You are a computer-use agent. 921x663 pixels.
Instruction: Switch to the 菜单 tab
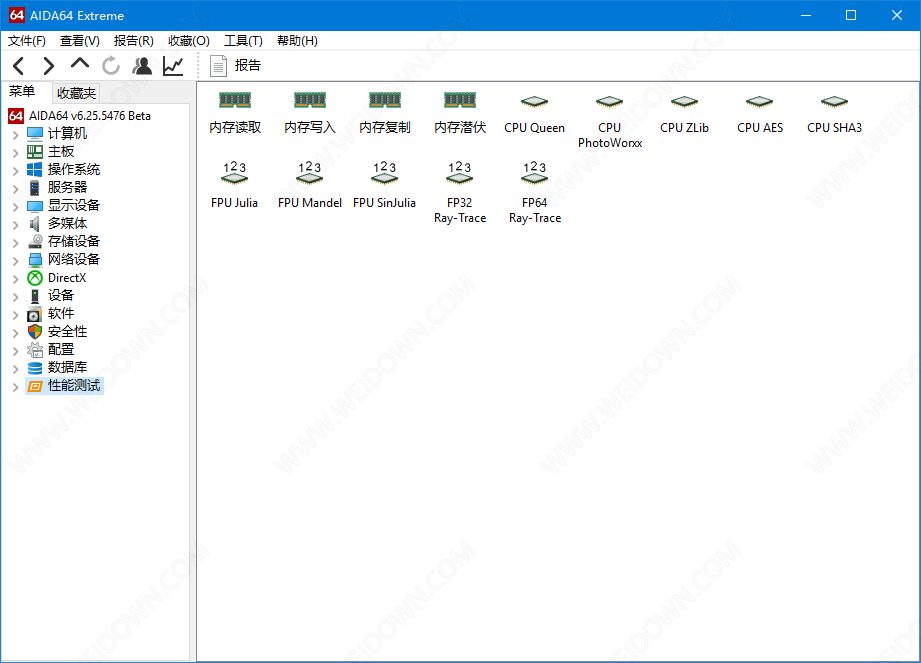click(x=22, y=92)
